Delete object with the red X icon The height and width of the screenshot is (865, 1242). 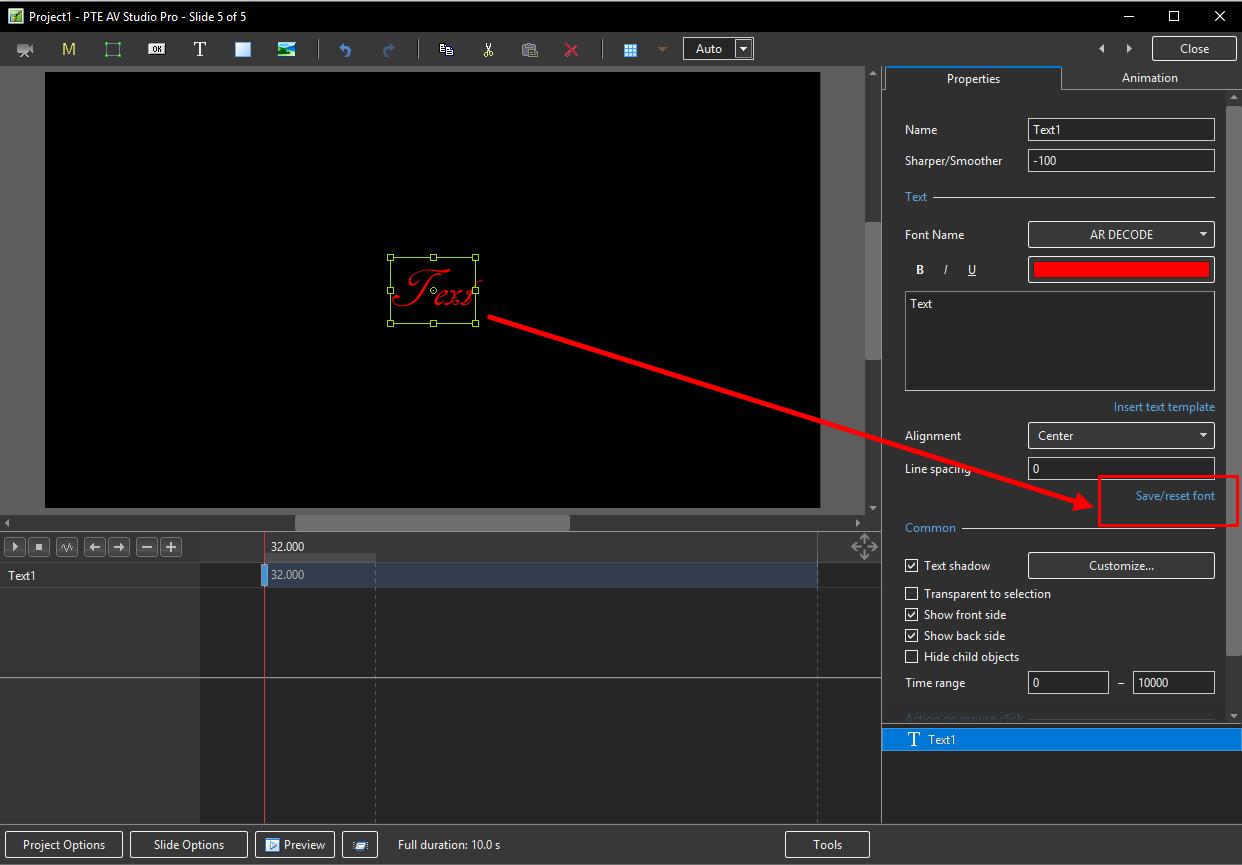(571, 49)
